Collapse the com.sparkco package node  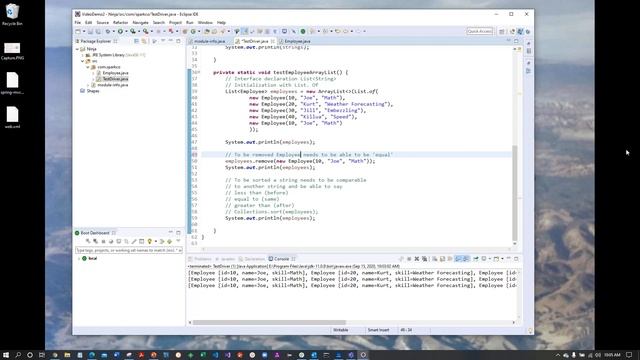click(88, 67)
